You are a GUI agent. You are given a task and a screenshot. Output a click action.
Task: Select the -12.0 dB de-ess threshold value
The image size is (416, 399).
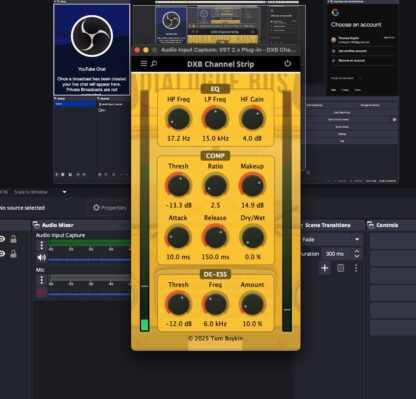pyautogui.click(x=178, y=324)
